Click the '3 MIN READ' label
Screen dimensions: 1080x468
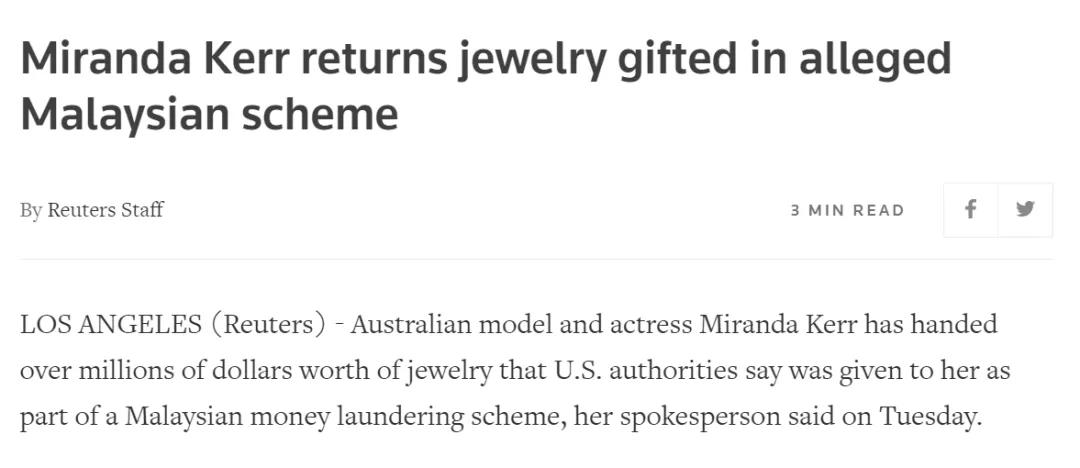(847, 210)
